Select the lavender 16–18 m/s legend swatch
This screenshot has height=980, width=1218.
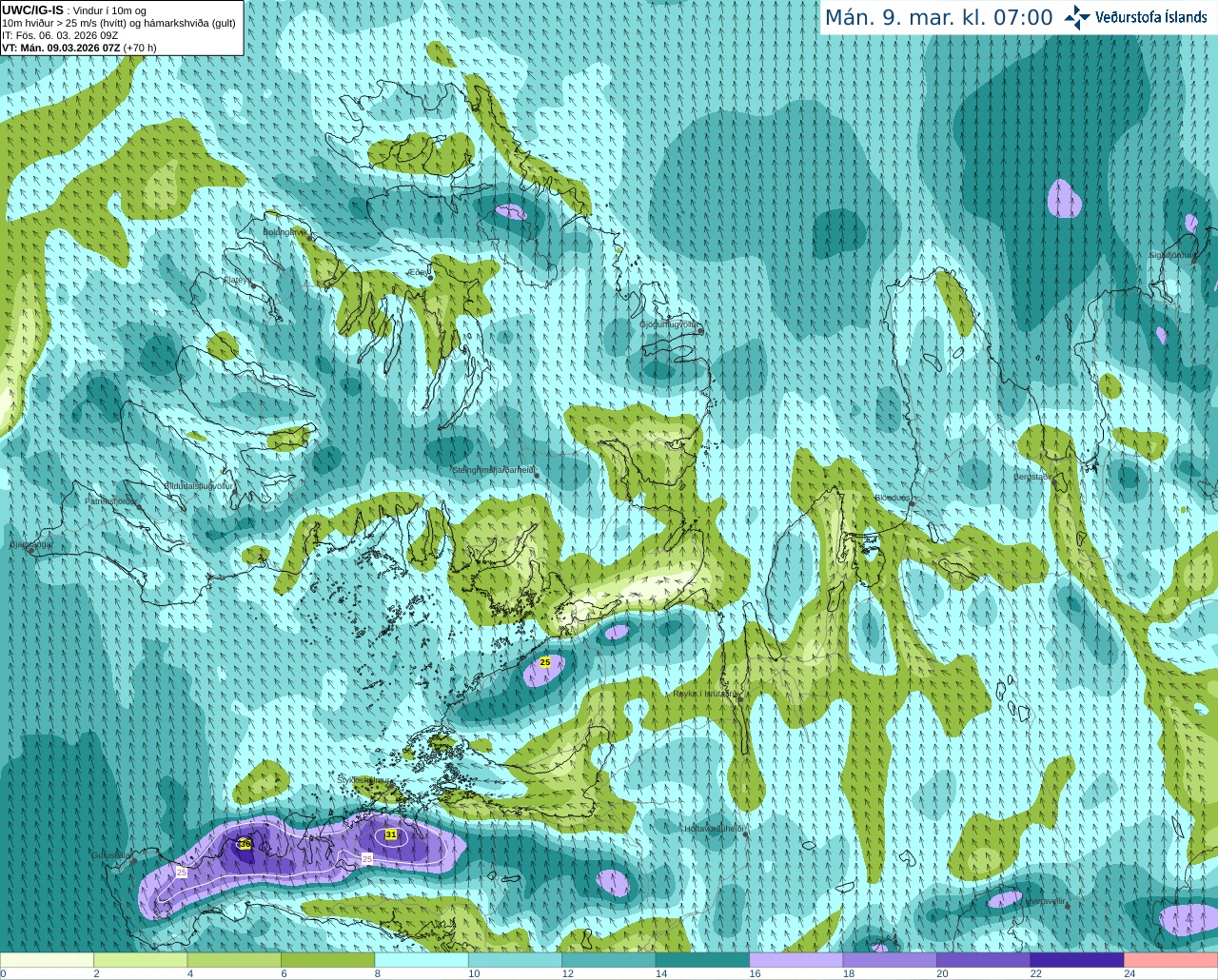pos(796,960)
